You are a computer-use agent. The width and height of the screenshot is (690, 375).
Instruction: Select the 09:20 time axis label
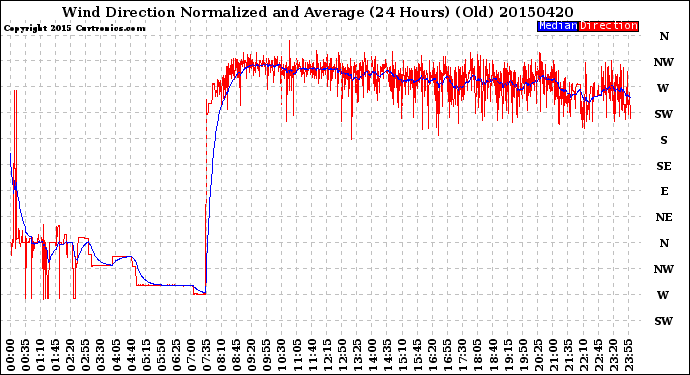tap(252, 355)
